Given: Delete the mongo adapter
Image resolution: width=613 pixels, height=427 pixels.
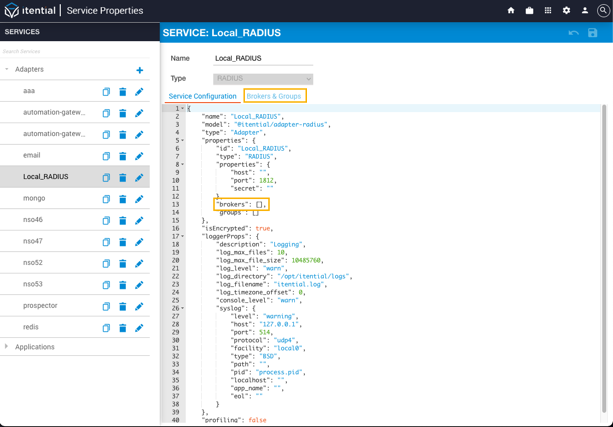Looking at the screenshot, I should (x=123, y=199).
